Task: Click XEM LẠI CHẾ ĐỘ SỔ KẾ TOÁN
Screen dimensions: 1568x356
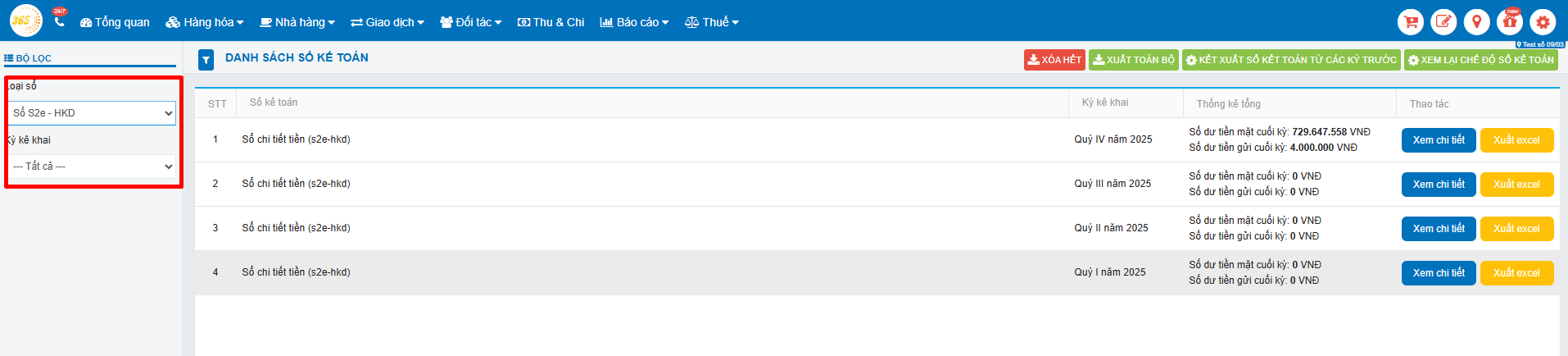Action: point(1481,60)
